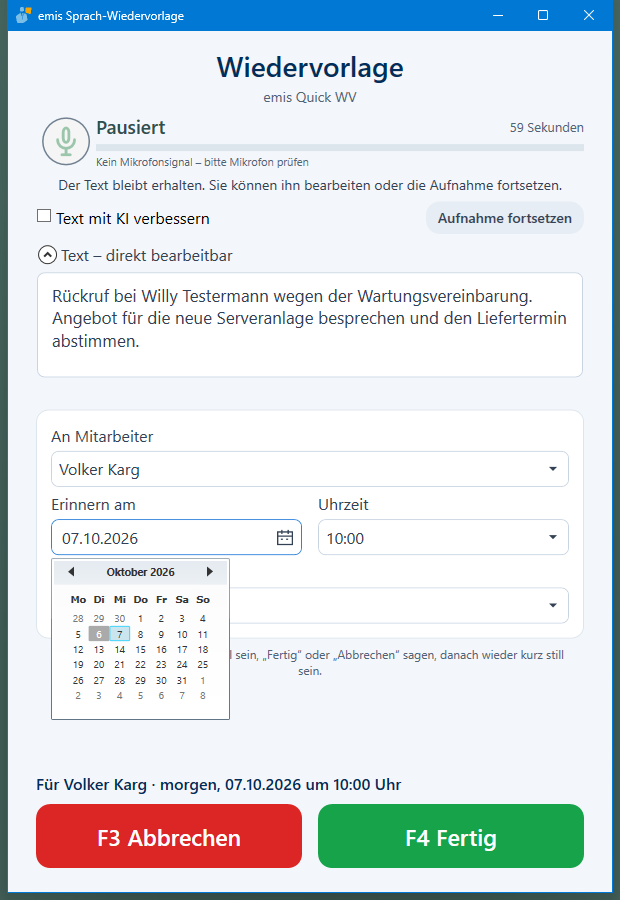Screen dimensions: 620x900
Task: Click the recording time progress bar
Action: (x=340, y=148)
